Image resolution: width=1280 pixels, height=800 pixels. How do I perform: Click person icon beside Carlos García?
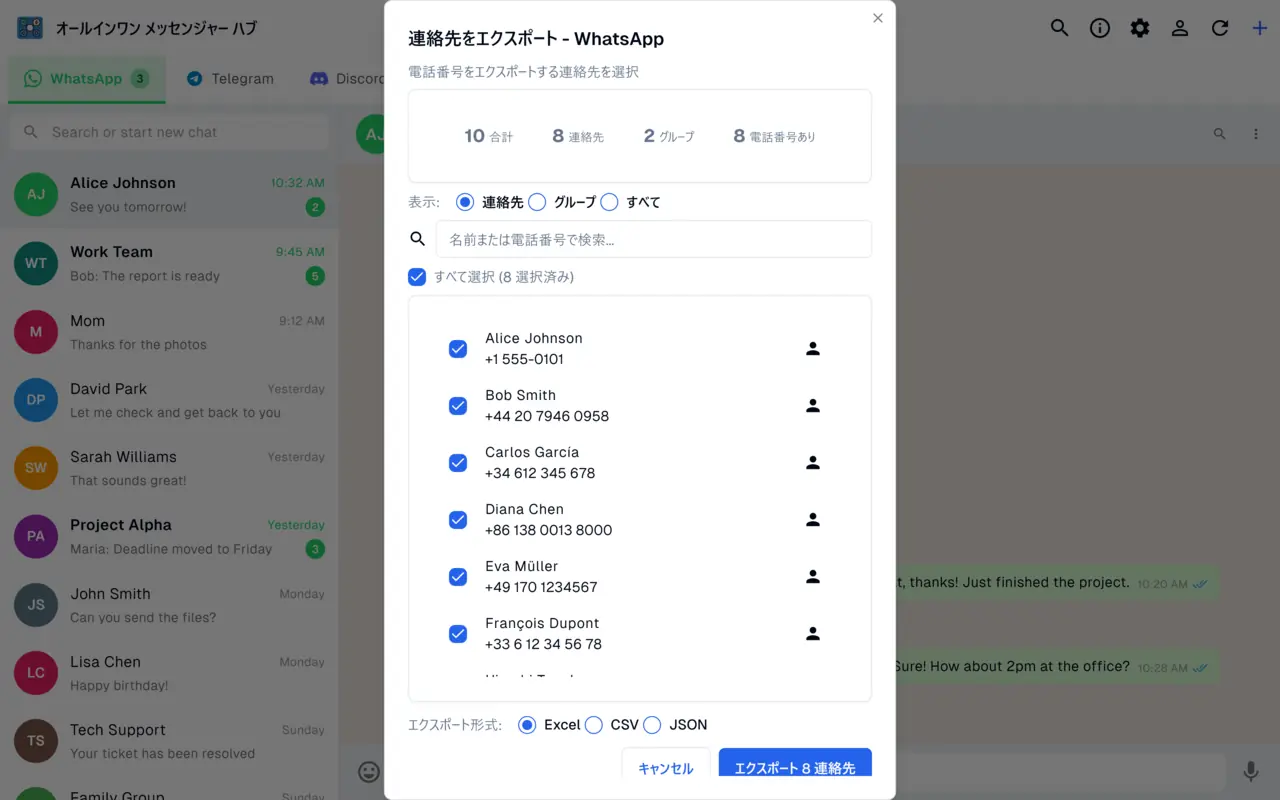813,463
